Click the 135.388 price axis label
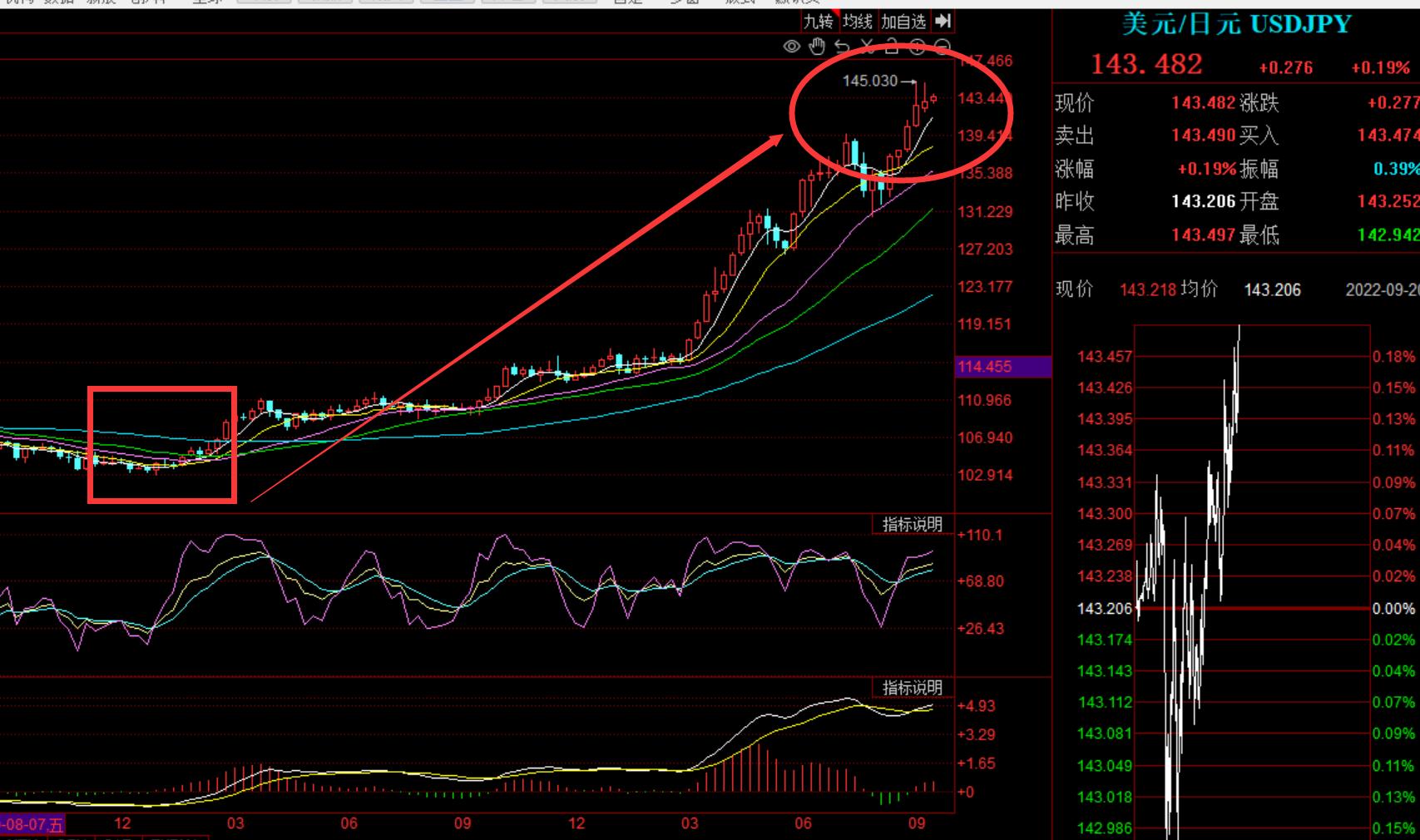Image resolution: width=1420 pixels, height=840 pixels. 985,173
